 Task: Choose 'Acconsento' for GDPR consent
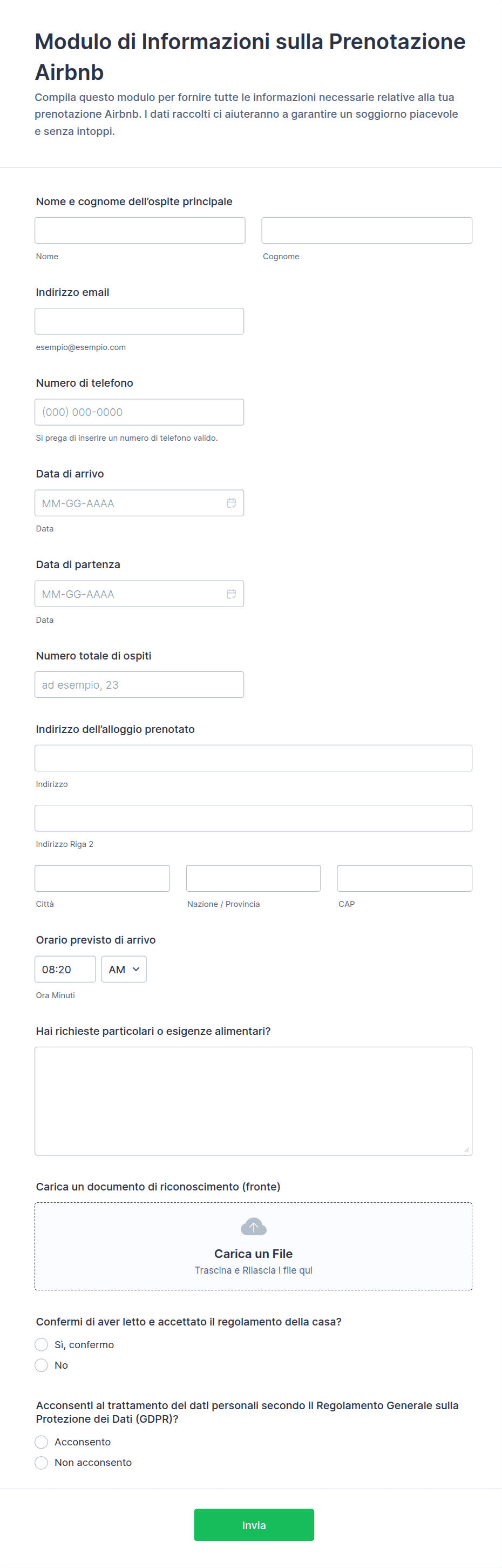coord(42,1442)
